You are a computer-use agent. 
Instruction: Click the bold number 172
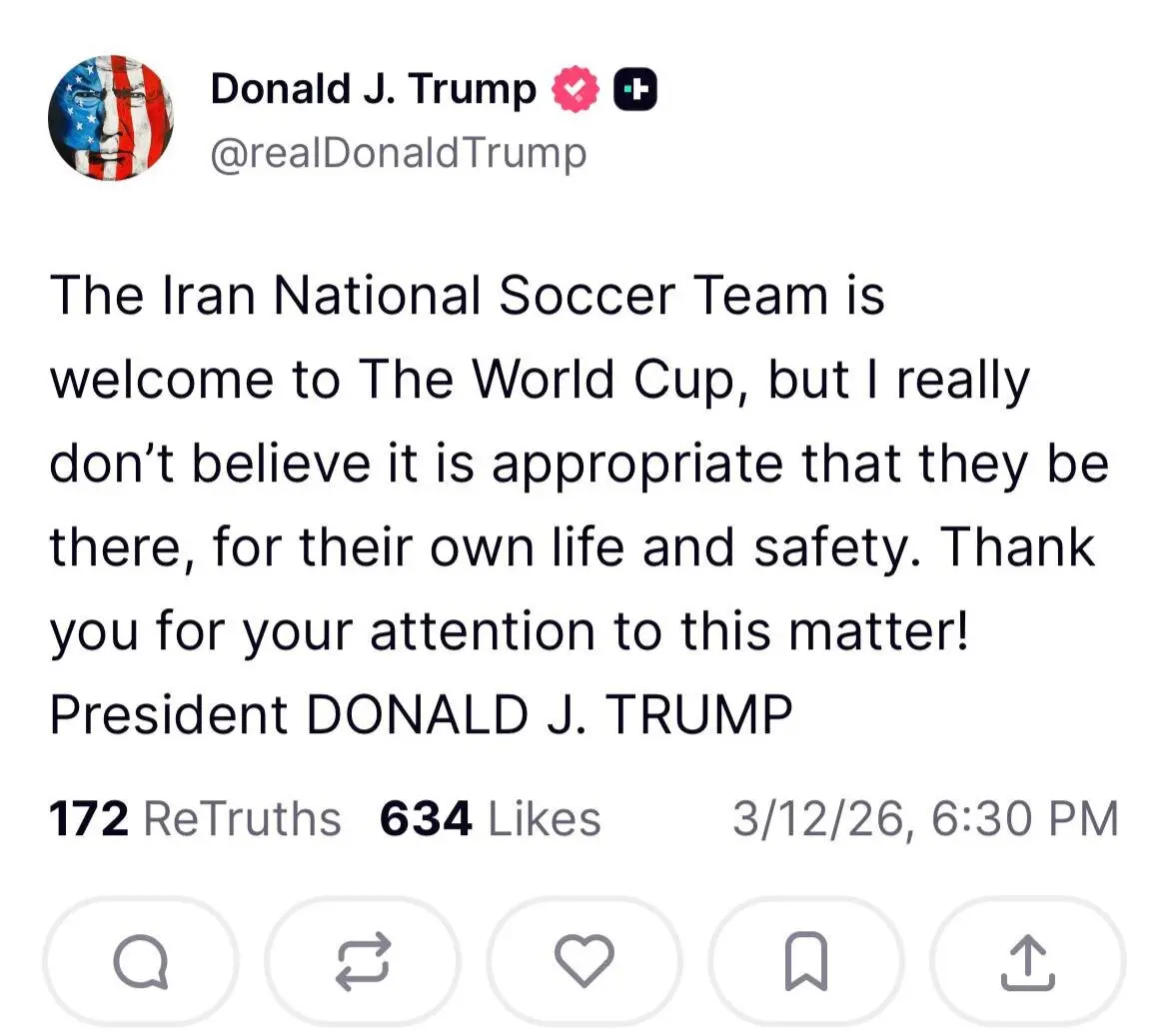pos(88,819)
